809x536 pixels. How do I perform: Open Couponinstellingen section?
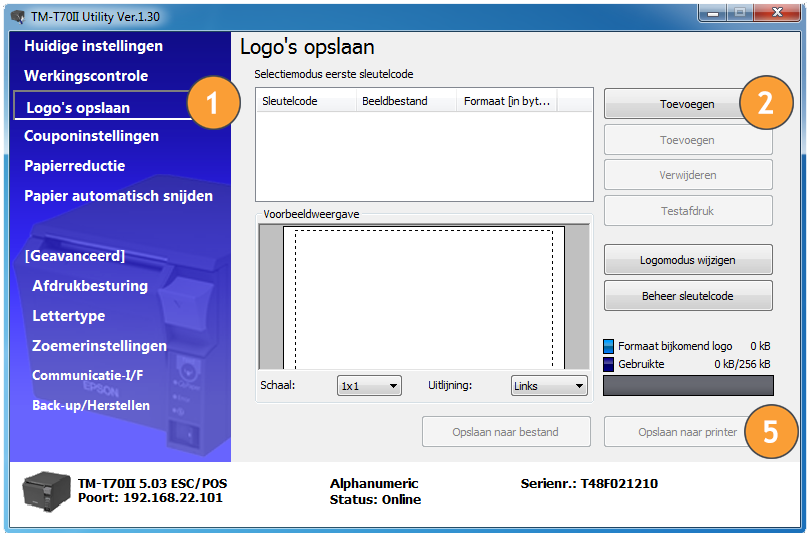pyautogui.click(x=91, y=136)
